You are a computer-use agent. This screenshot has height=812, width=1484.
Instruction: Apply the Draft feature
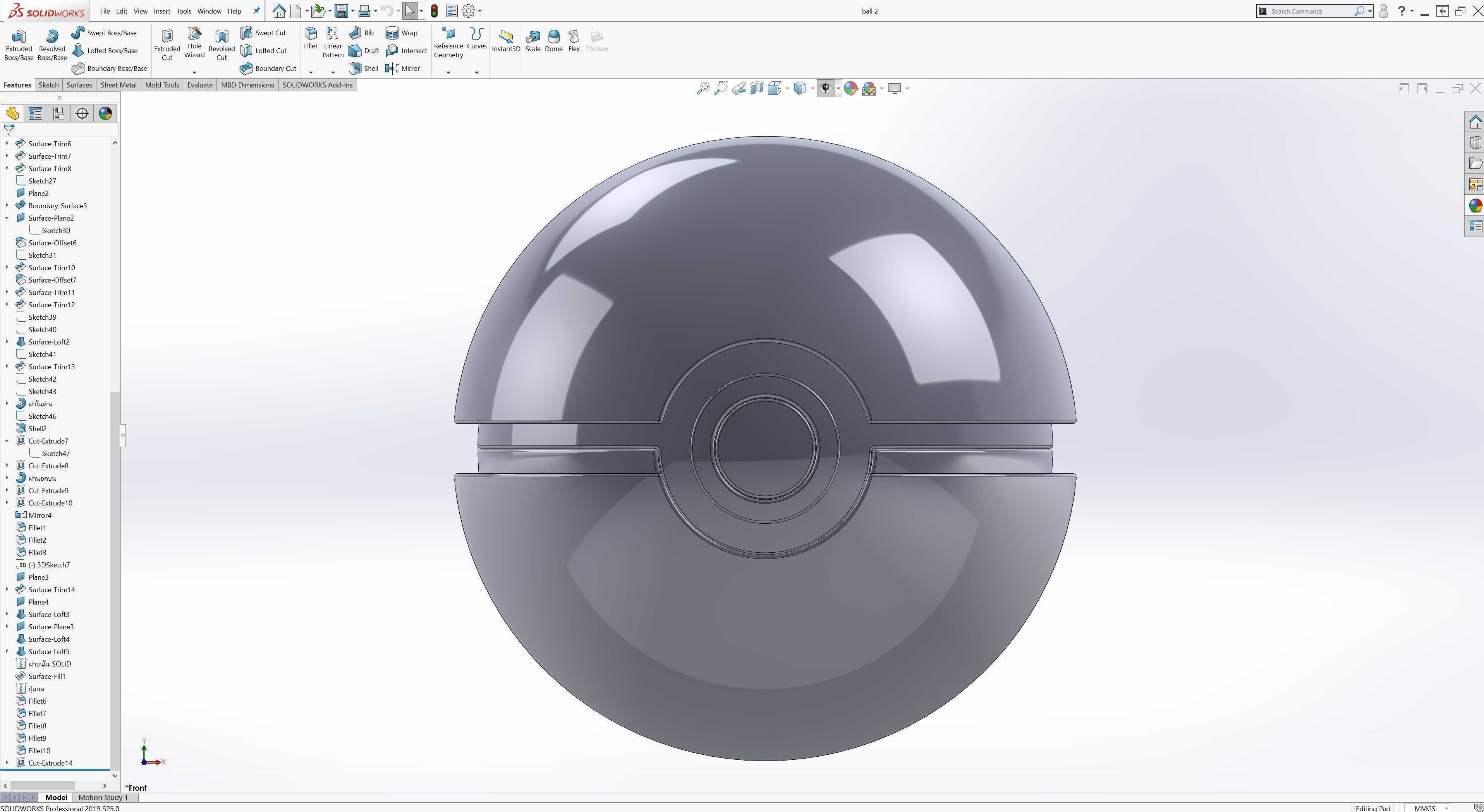(364, 51)
